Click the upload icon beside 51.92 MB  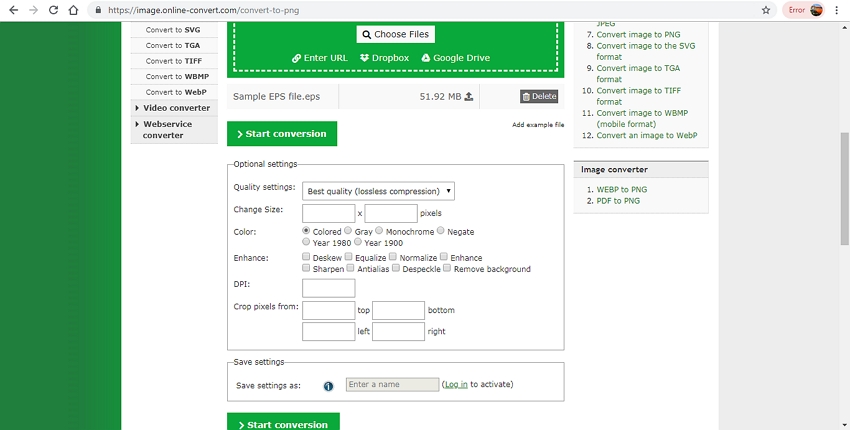(x=469, y=97)
